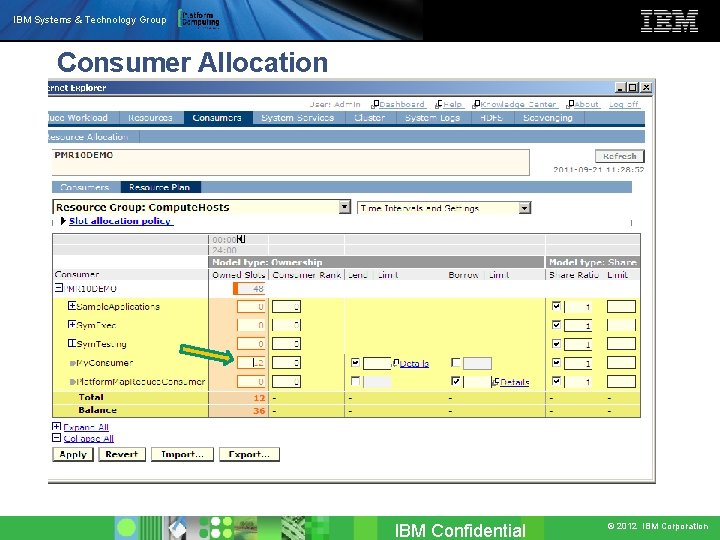The width and height of the screenshot is (720, 540).
Task: Click the Apply button
Action: (x=73, y=455)
